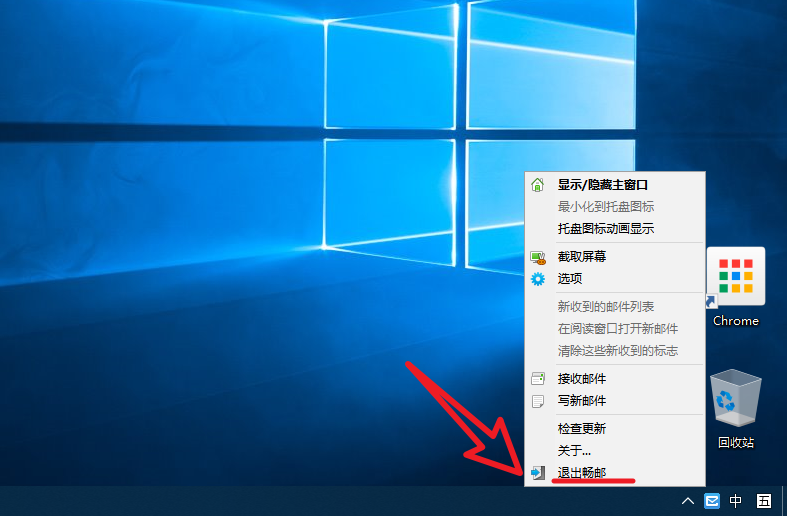The width and height of the screenshot is (787, 516).
Task: Click 在阅读窗口打开新邮件 menu entry
Action: [x=615, y=328]
